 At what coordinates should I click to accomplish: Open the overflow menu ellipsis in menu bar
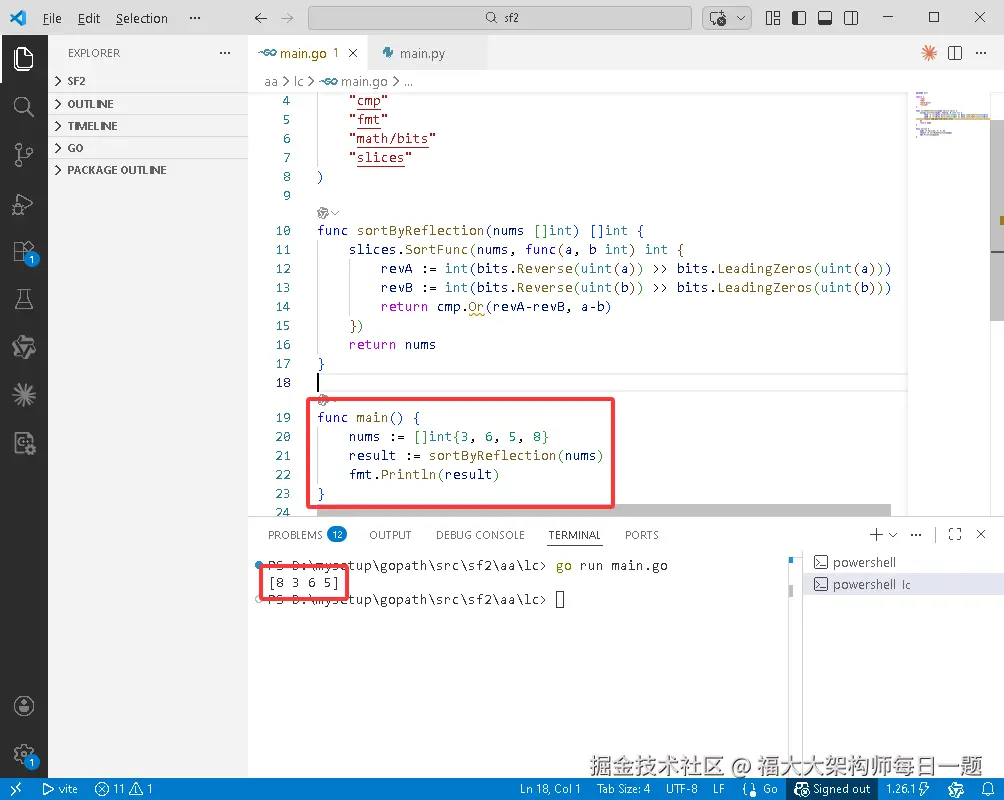point(195,19)
